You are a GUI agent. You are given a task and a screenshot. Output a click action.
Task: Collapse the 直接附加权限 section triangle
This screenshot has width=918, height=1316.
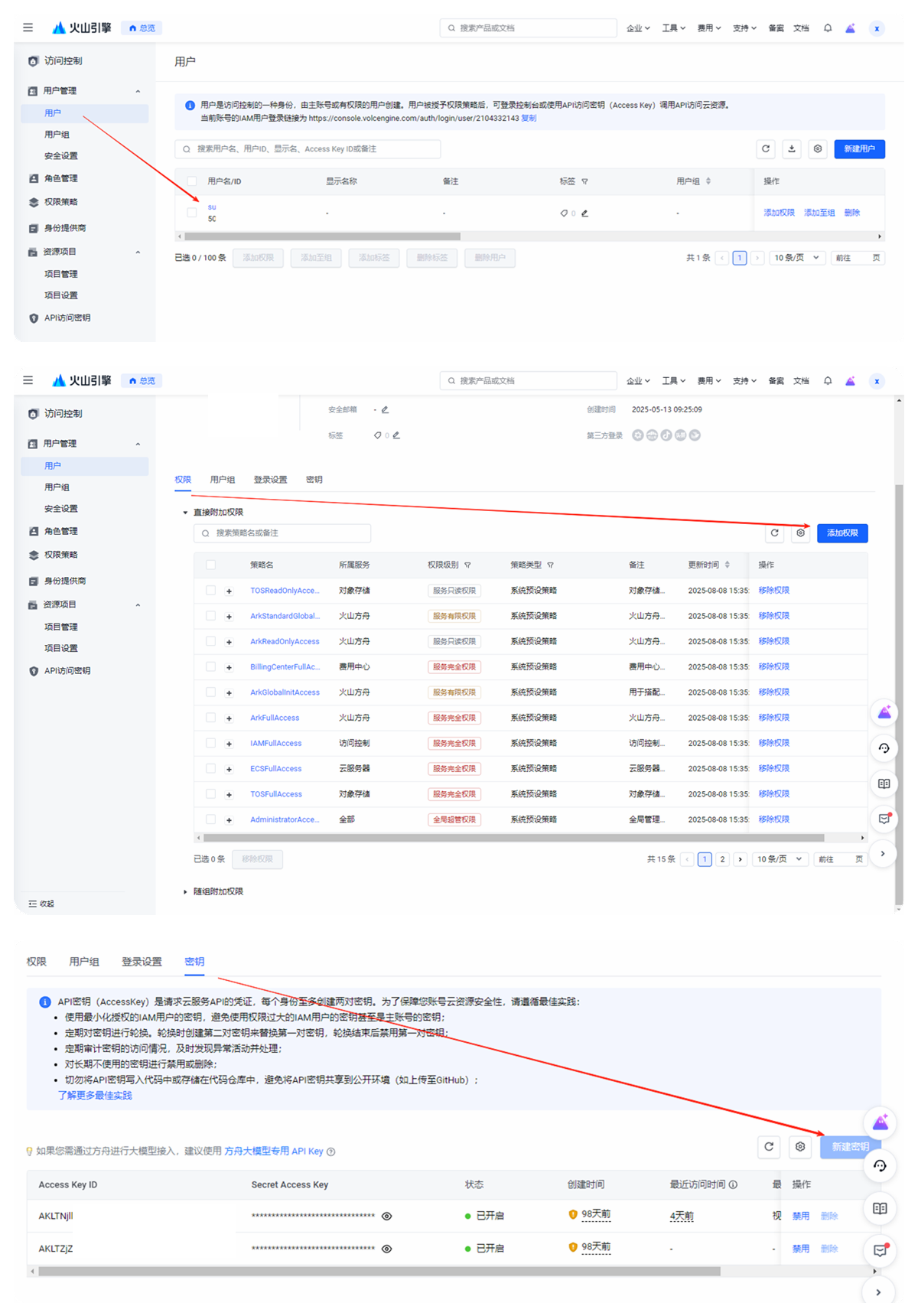point(185,513)
